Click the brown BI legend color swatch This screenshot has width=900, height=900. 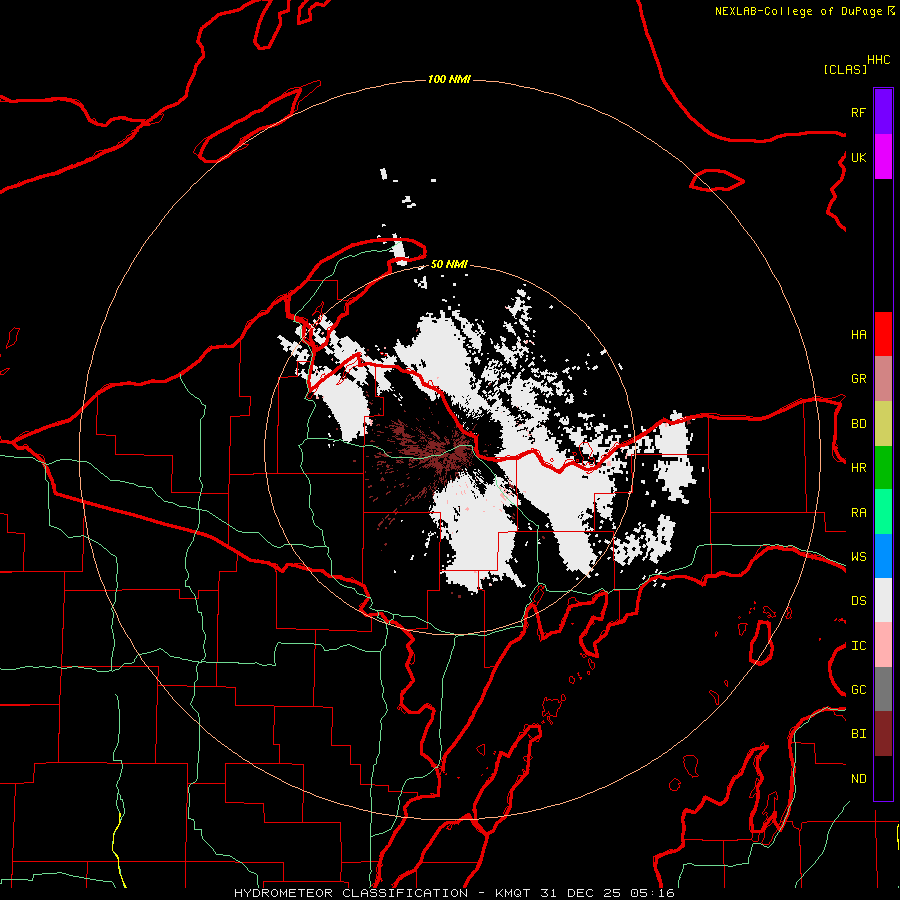click(x=883, y=734)
